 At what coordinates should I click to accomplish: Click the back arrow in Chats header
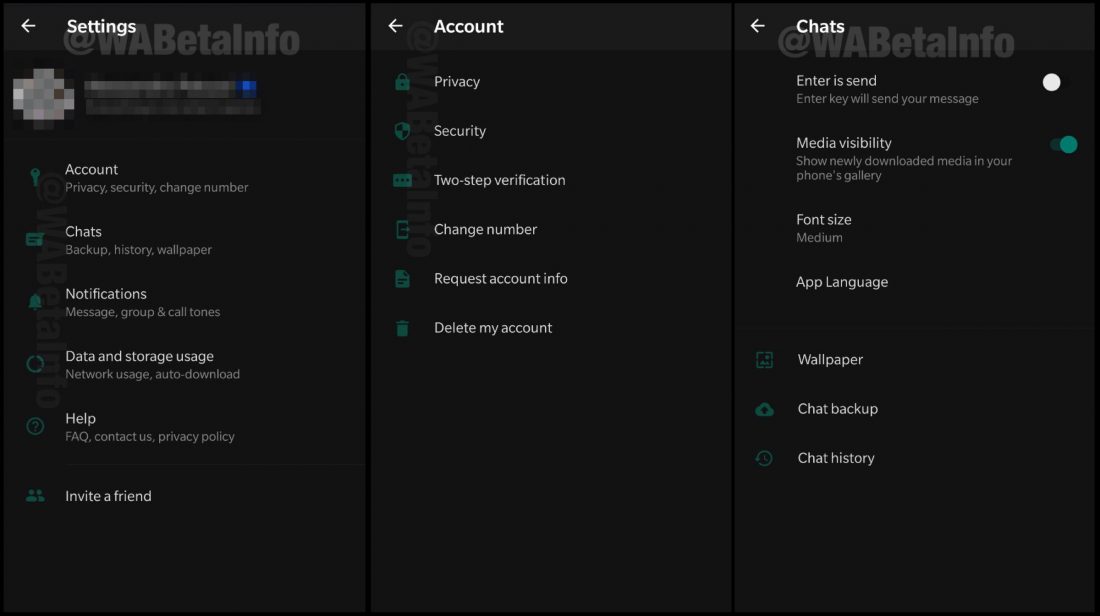click(758, 26)
